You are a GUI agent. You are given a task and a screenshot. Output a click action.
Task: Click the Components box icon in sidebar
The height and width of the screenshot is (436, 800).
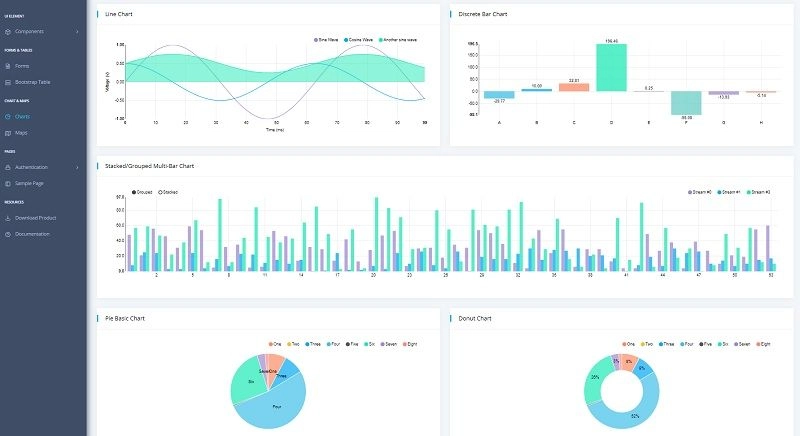click(x=8, y=32)
